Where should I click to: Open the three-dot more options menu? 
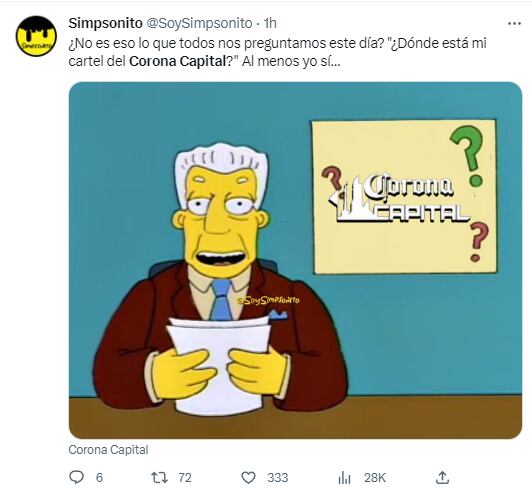tap(514, 23)
